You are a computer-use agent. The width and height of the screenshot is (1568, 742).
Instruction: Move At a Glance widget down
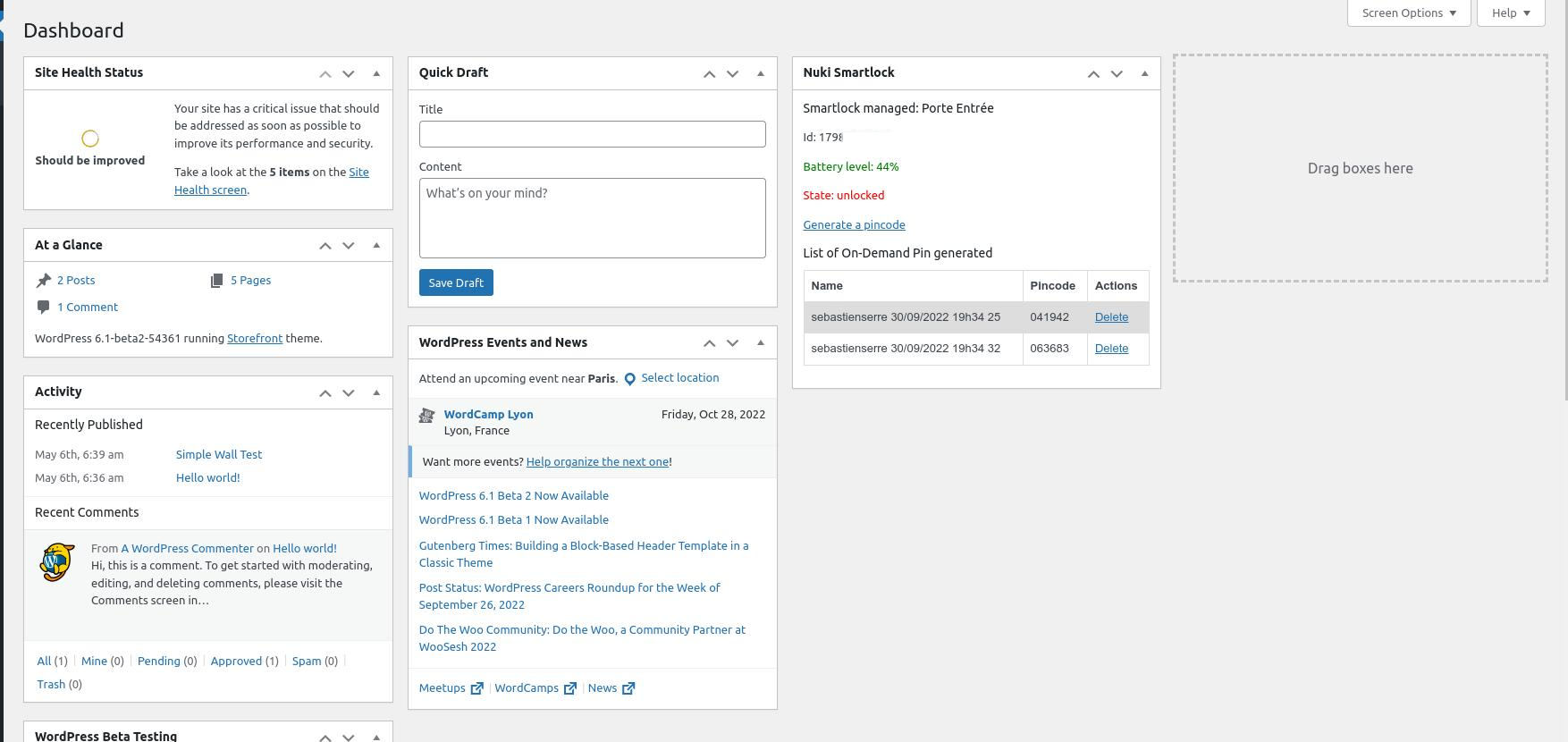click(x=349, y=246)
